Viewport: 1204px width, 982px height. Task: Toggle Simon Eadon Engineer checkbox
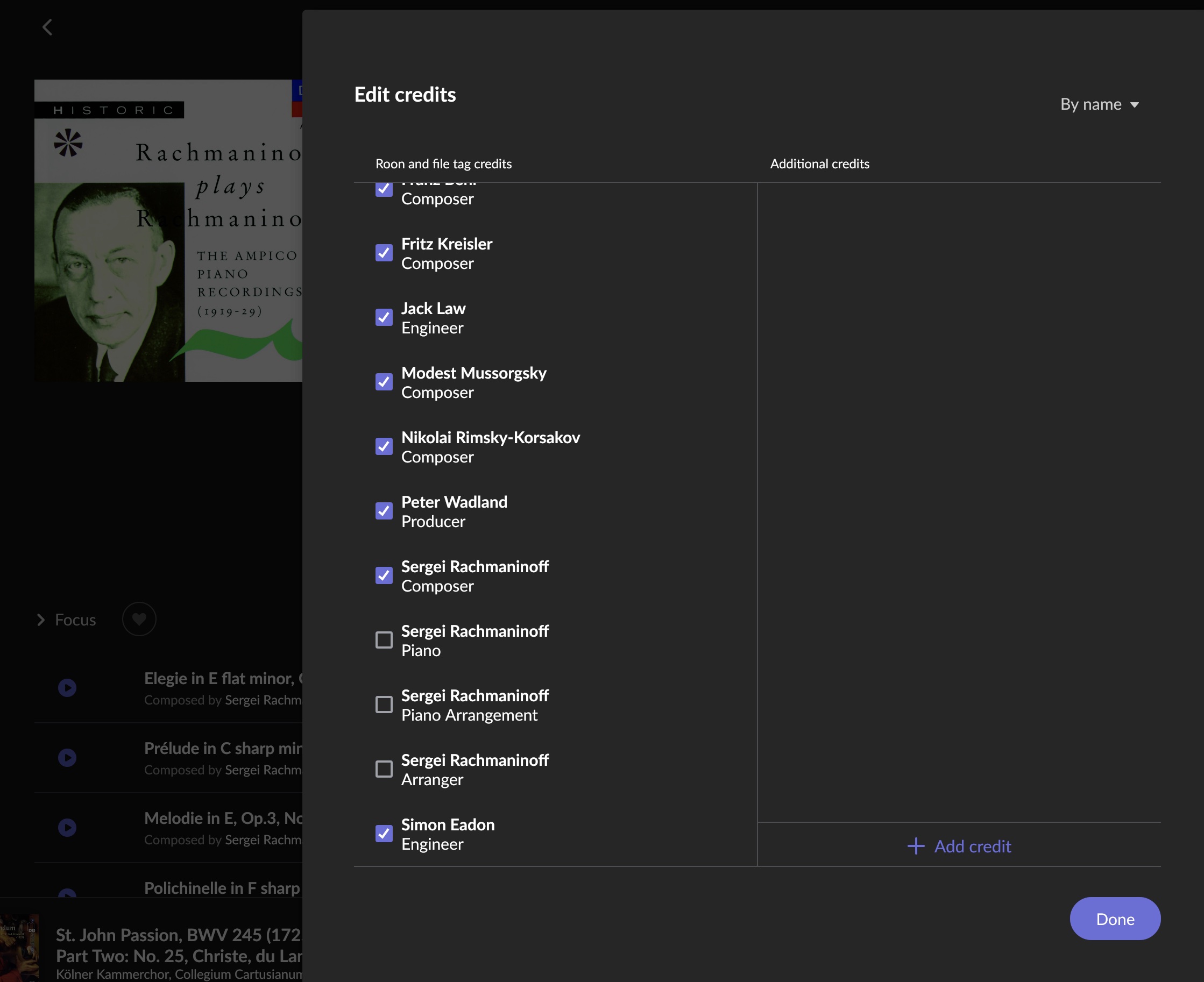pos(384,833)
